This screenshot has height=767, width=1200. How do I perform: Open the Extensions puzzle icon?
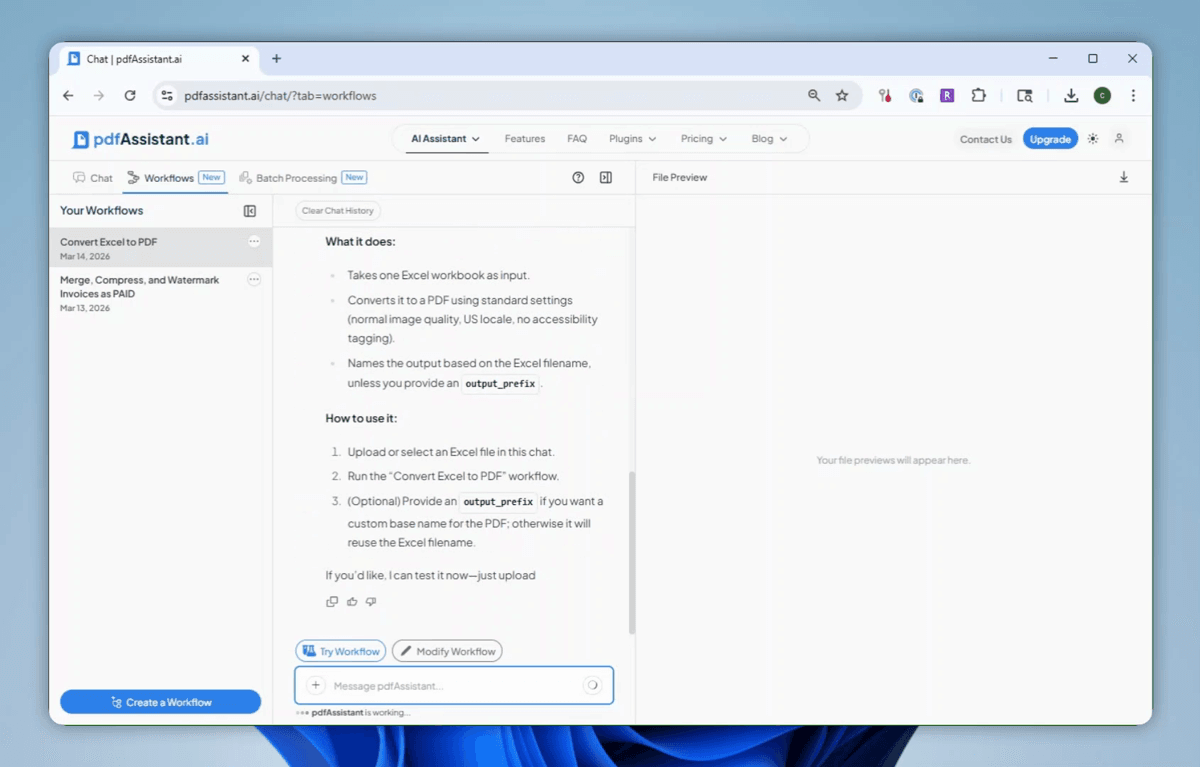[x=978, y=96]
